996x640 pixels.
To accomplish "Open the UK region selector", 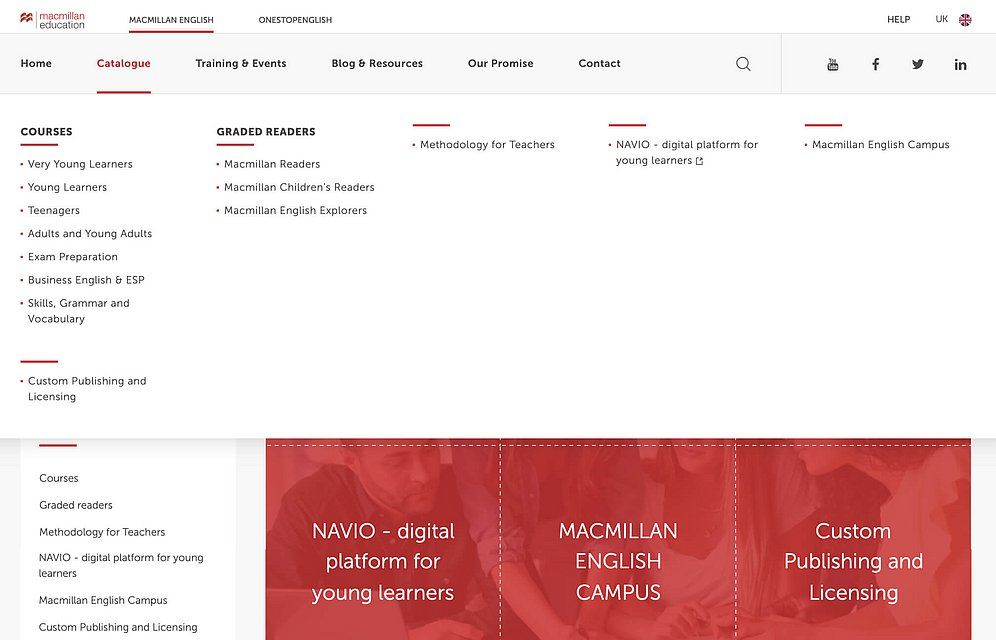I will [941, 20].
